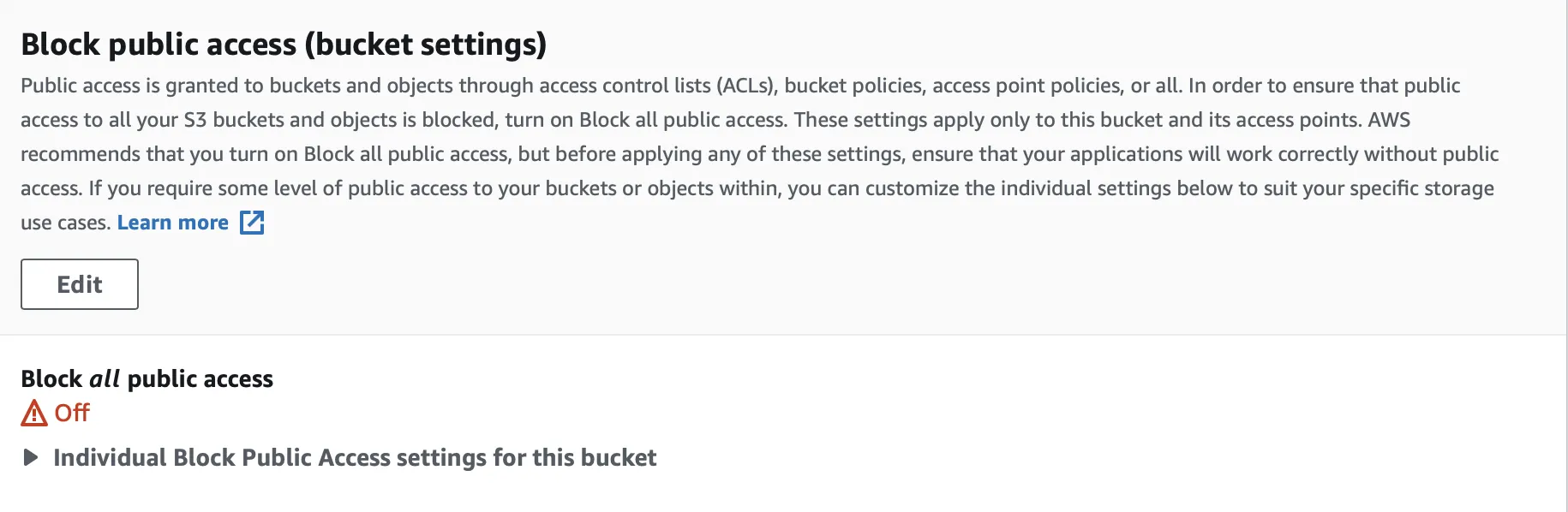
Task: Click the Block all public access label
Action: pyautogui.click(x=147, y=378)
